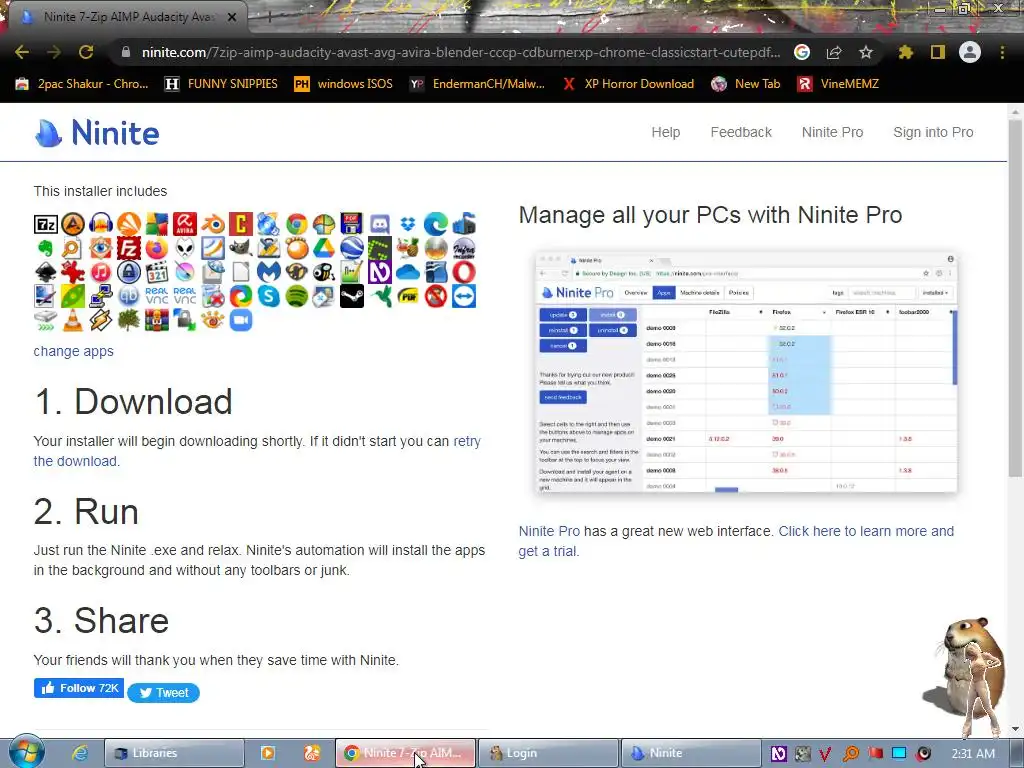Image resolution: width=1024 pixels, height=768 pixels.
Task: Click the GIMP icon in app list
Action: point(241,249)
